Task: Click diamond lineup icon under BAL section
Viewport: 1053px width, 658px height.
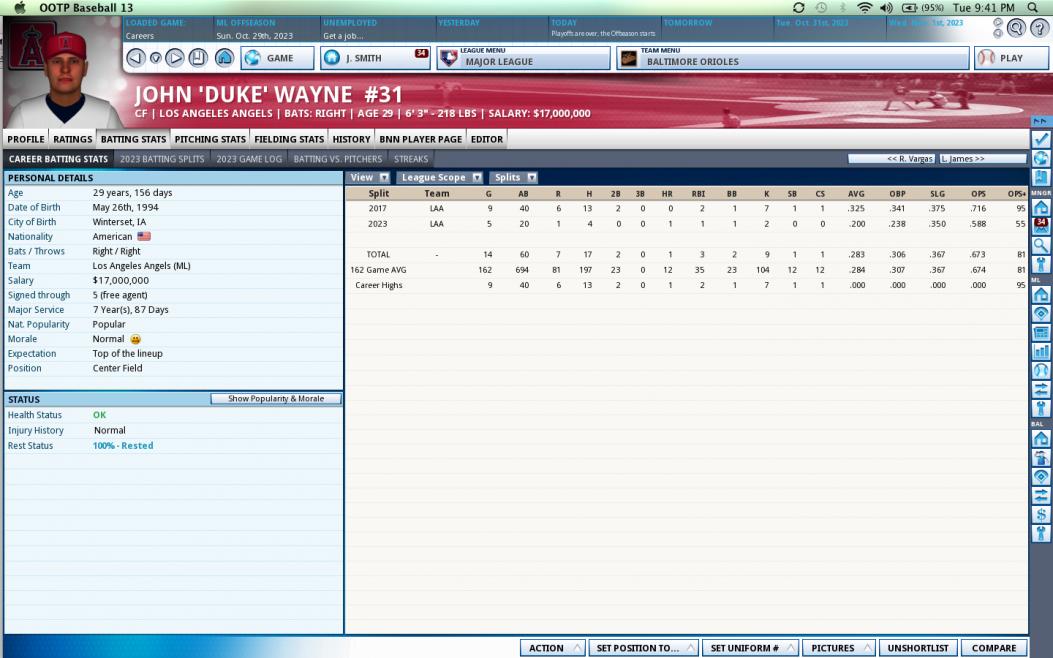Action: pyautogui.click(x=1040, y=477)
